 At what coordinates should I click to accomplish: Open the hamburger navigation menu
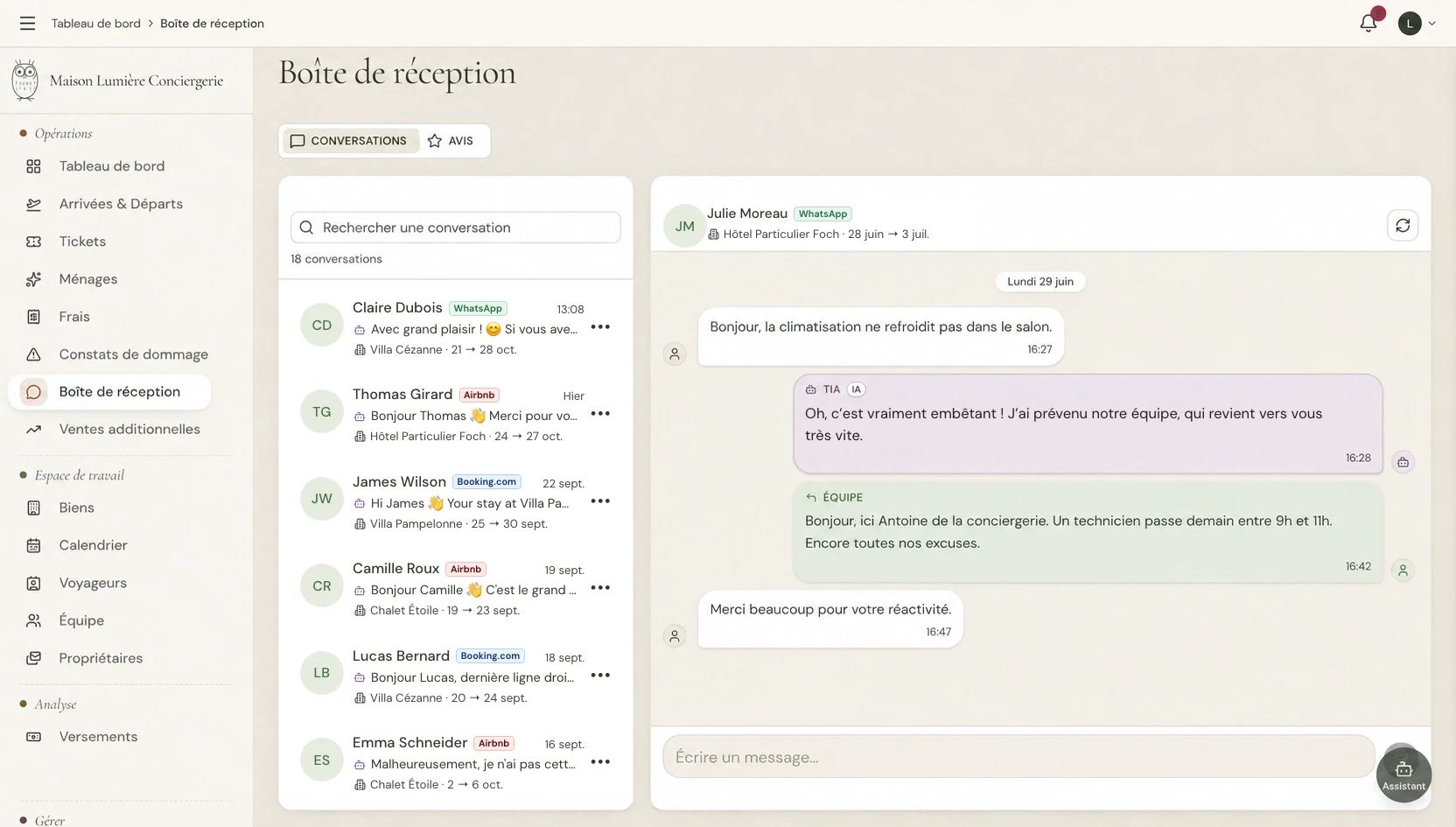[x=28, y=24]
